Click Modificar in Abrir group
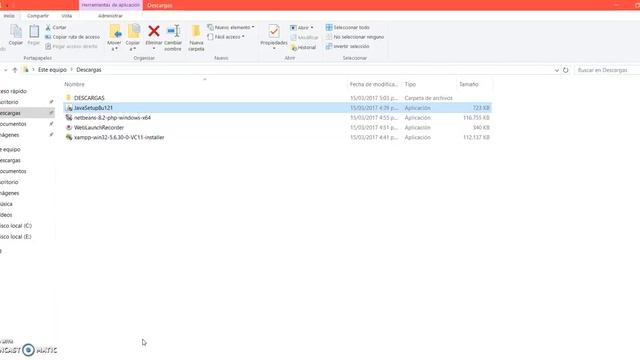Viewport: 640px width, 360px height. coord(304,38)
